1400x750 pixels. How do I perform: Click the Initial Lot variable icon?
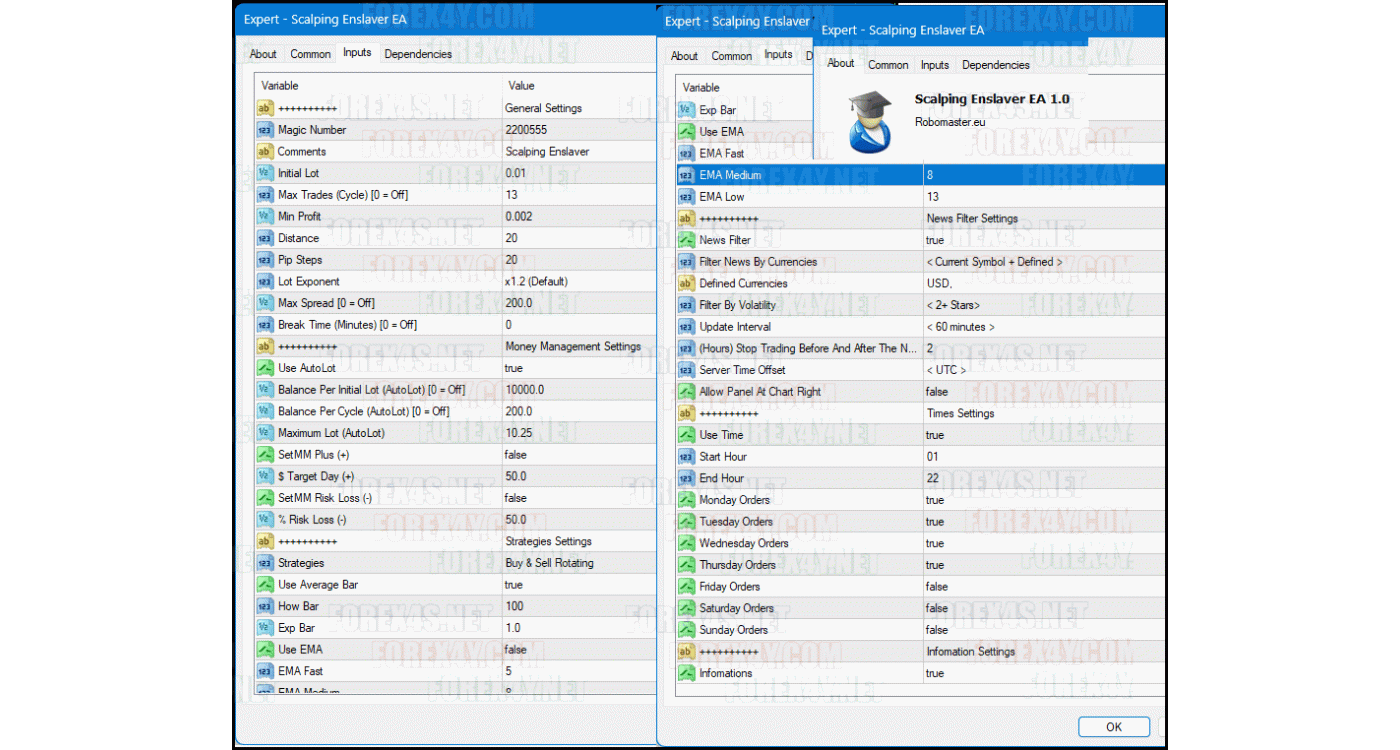tap(265, 174)
